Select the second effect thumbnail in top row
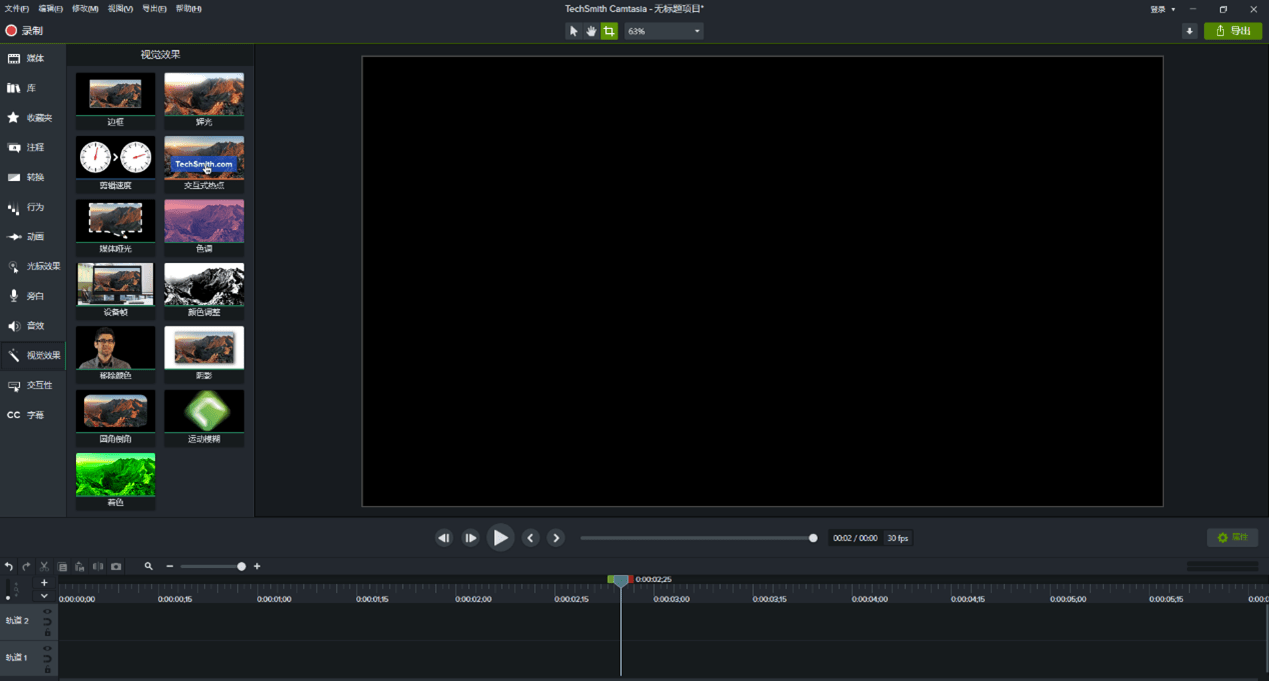The image size is (1269, 681). 204,100
